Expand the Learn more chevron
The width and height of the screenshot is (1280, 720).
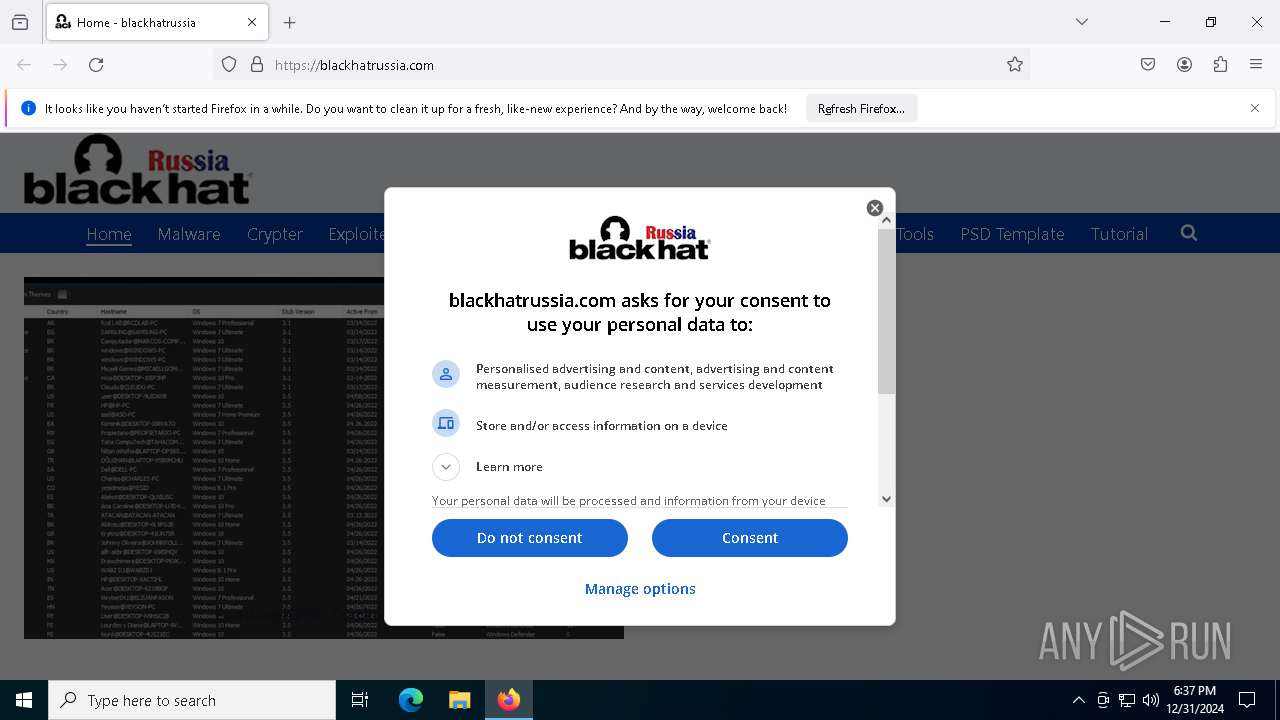[x=446, y=467]
